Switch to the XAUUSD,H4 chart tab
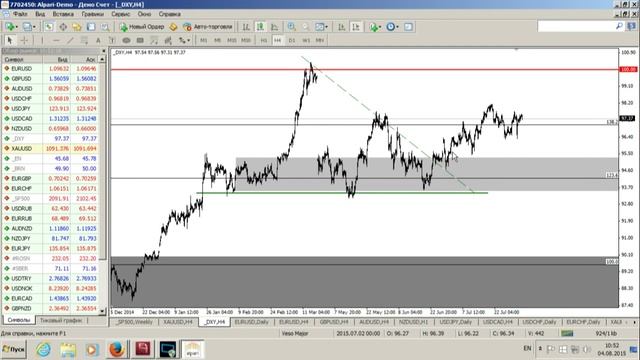The height and width of the screenshot is (360, 640). [178, 322]
